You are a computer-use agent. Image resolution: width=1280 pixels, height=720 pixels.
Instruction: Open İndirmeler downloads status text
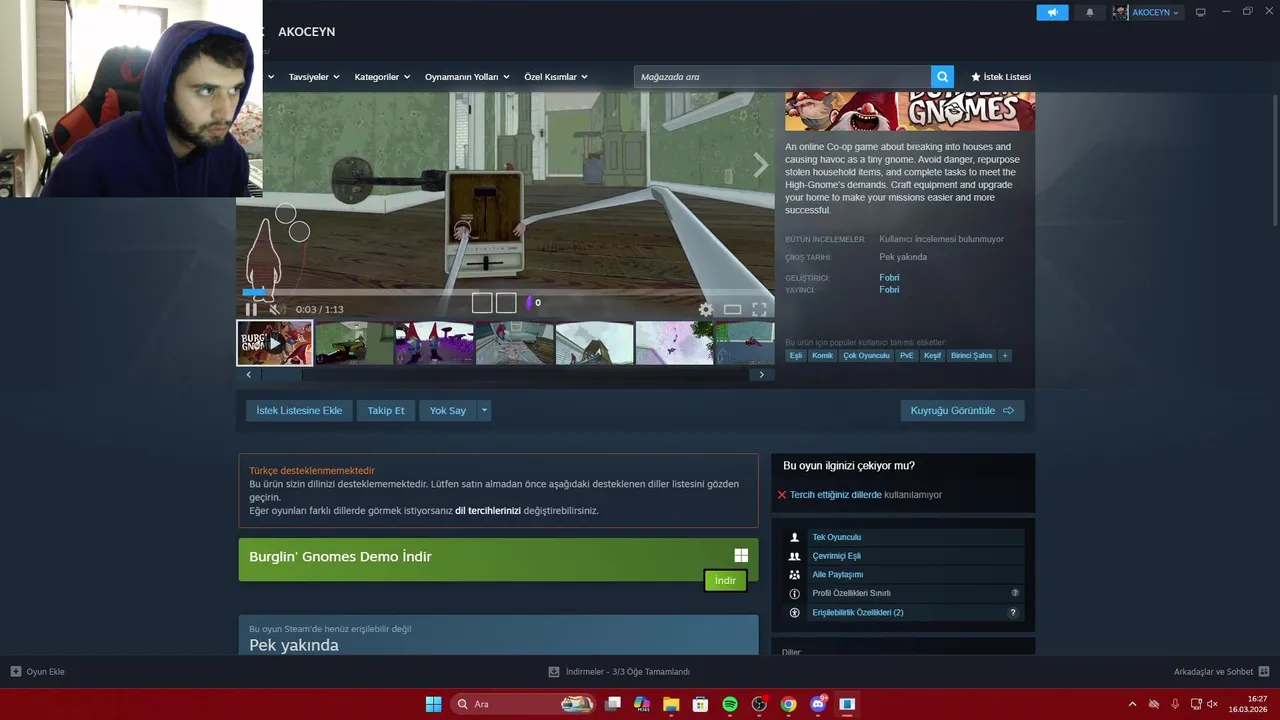pos(628,672)
